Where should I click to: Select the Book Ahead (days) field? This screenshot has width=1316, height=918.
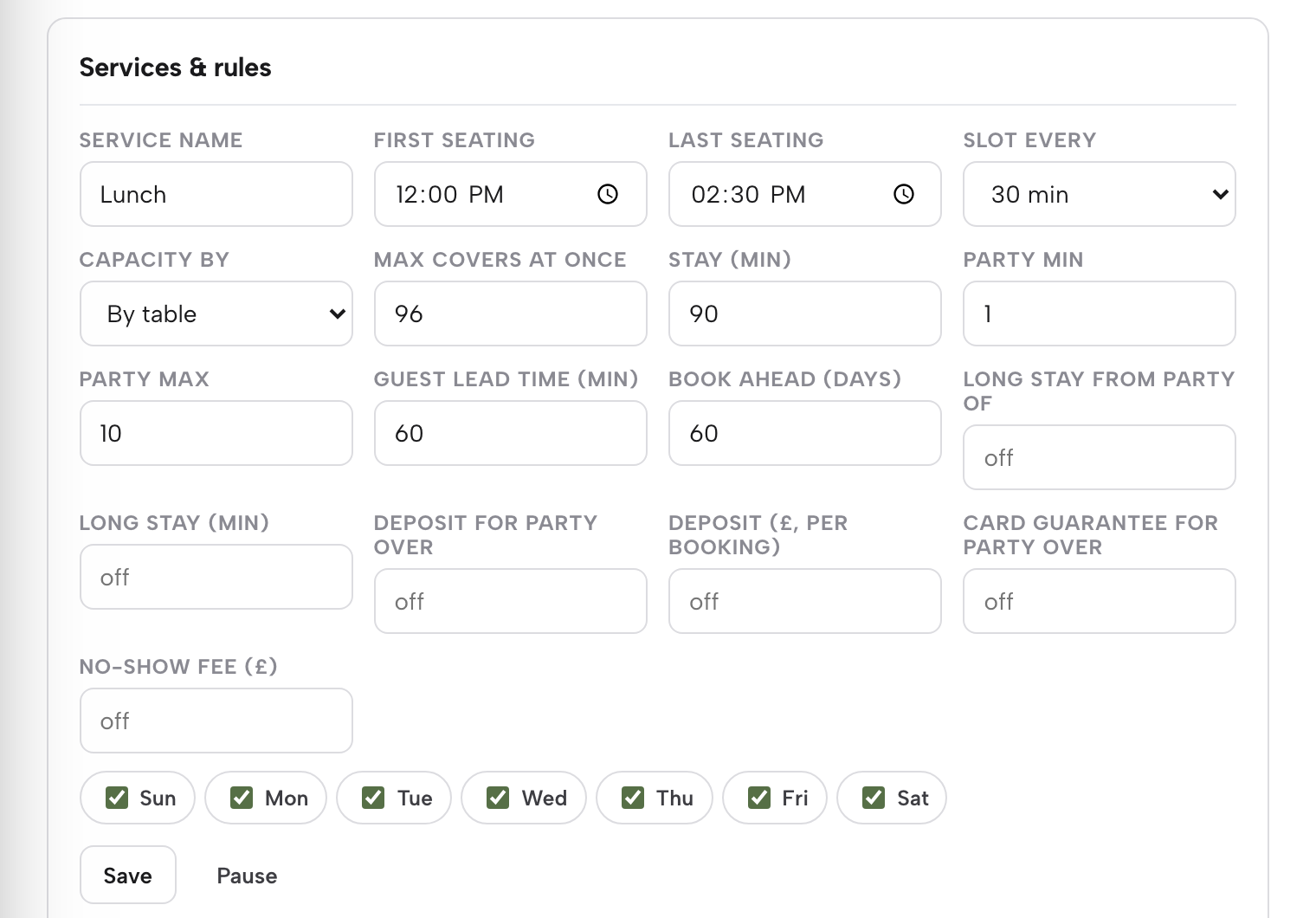point(805,433)
